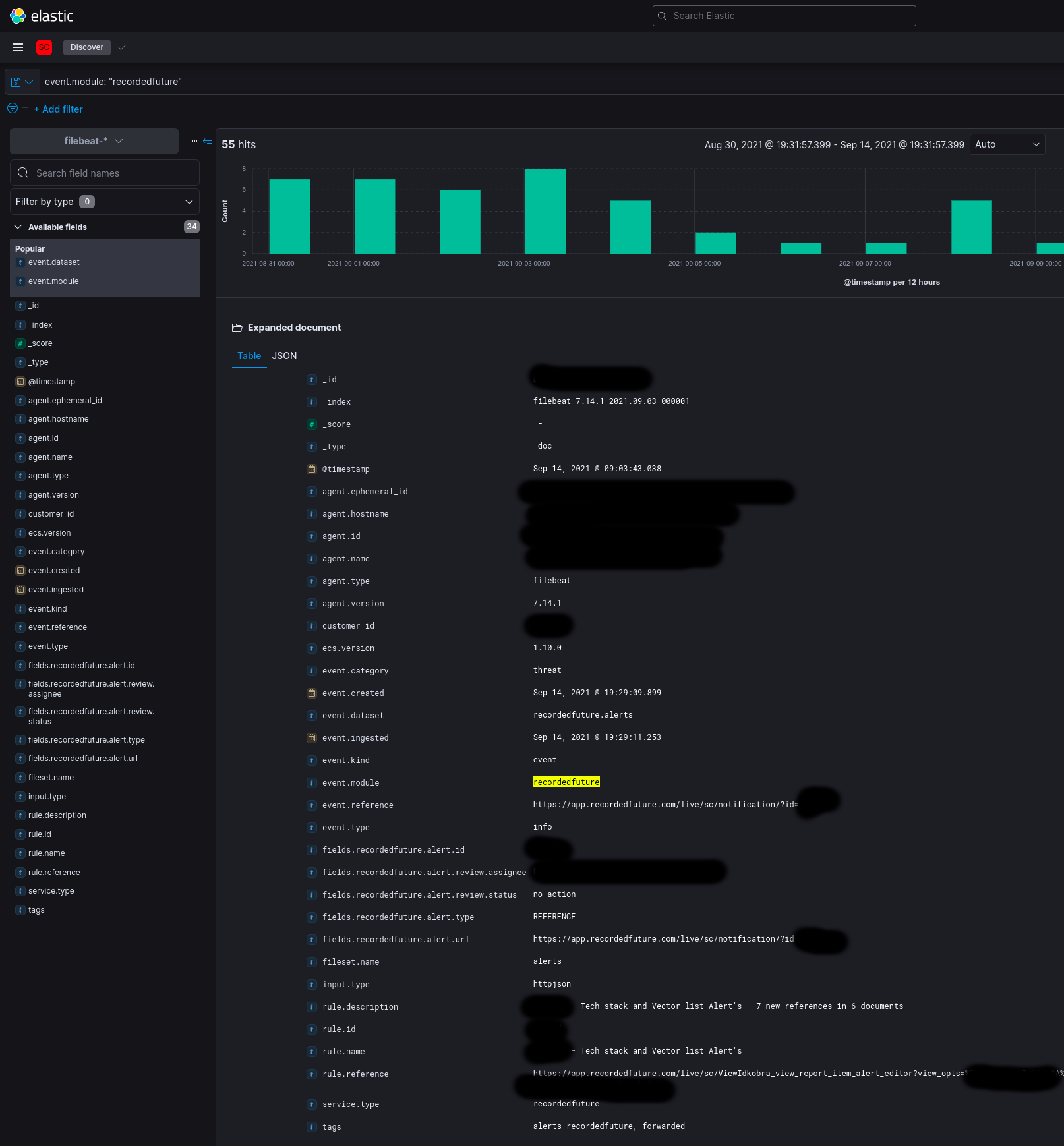Expand the Filter by type dropdown
Viewport: 1064px width, 1146px height.
(105, 202)
